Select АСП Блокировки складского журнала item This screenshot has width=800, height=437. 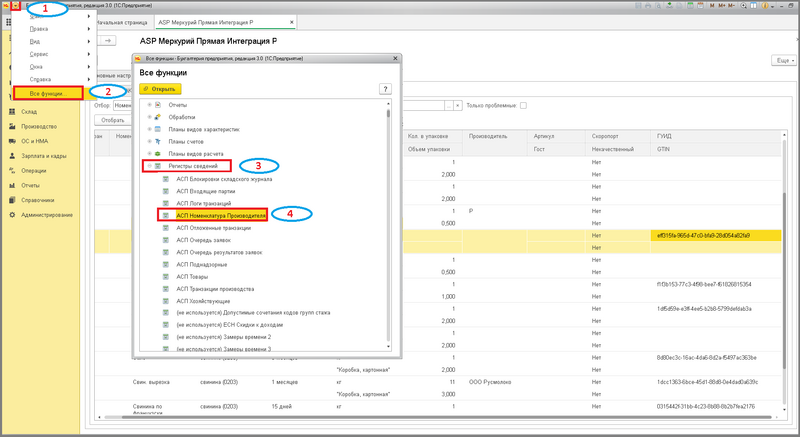click(224, 179)
